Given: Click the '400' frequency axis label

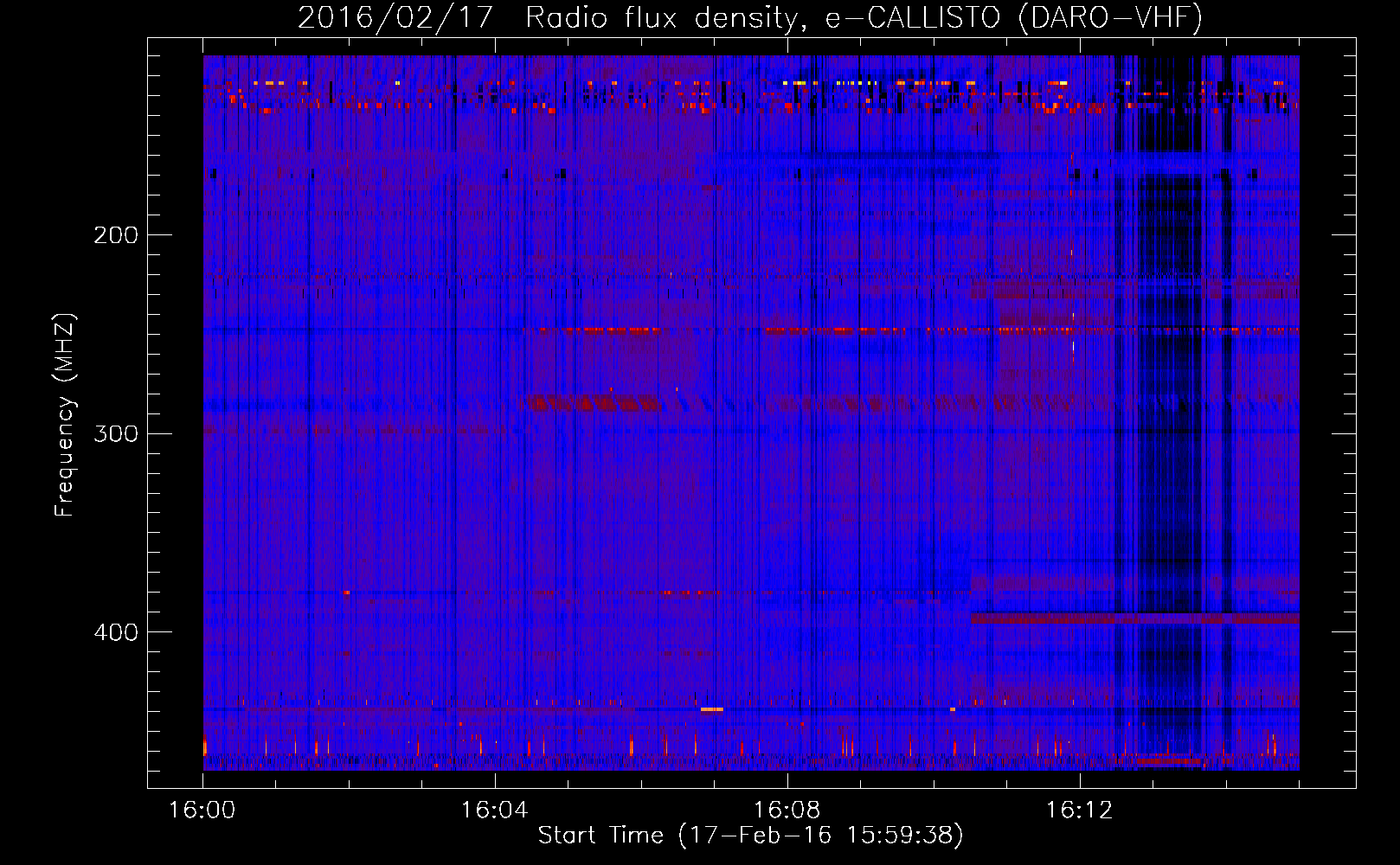Looking at the screenshot, I should (115, 632).
